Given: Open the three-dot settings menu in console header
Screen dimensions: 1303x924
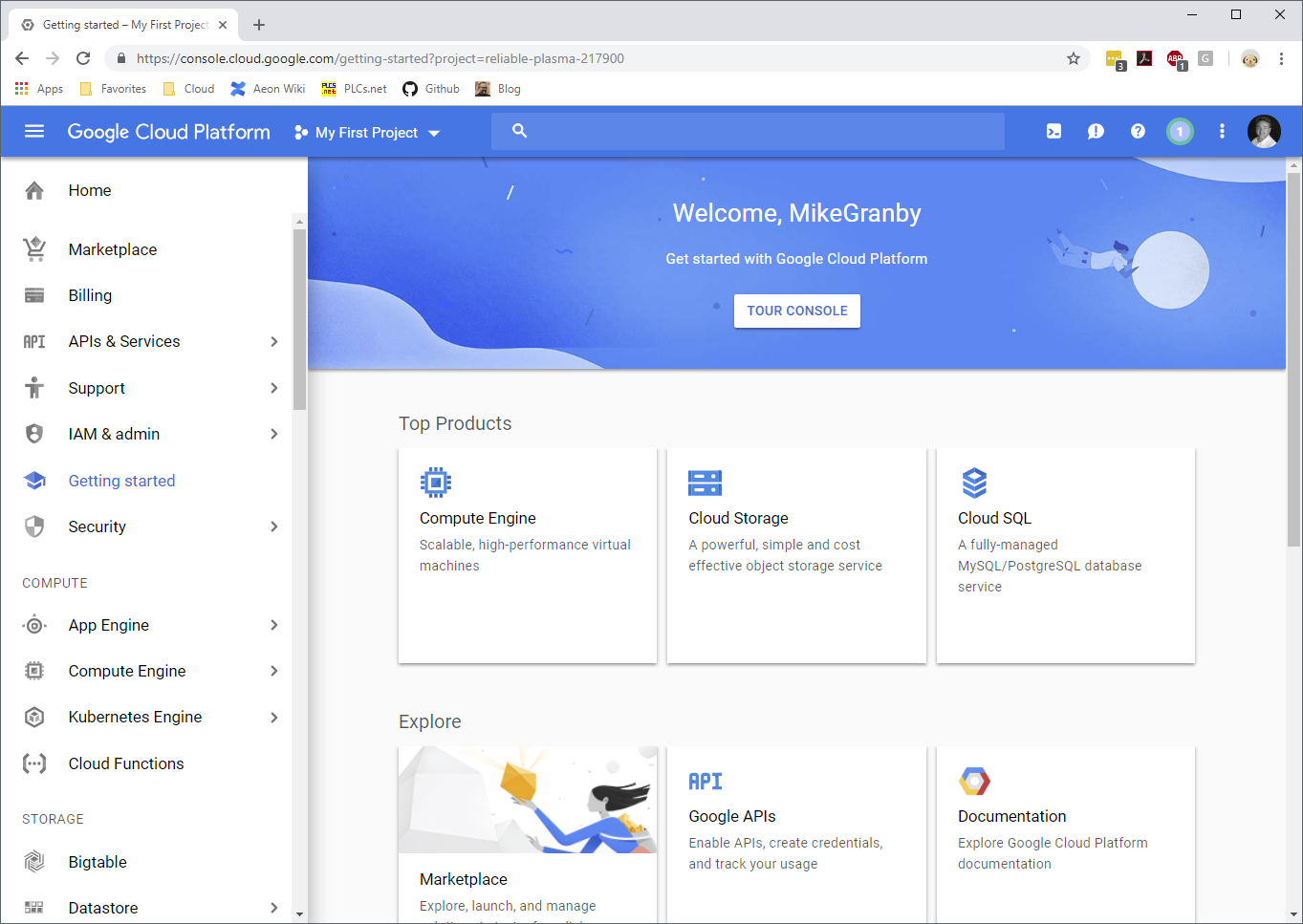Looking at the screenshot, I should (1222, 132).
